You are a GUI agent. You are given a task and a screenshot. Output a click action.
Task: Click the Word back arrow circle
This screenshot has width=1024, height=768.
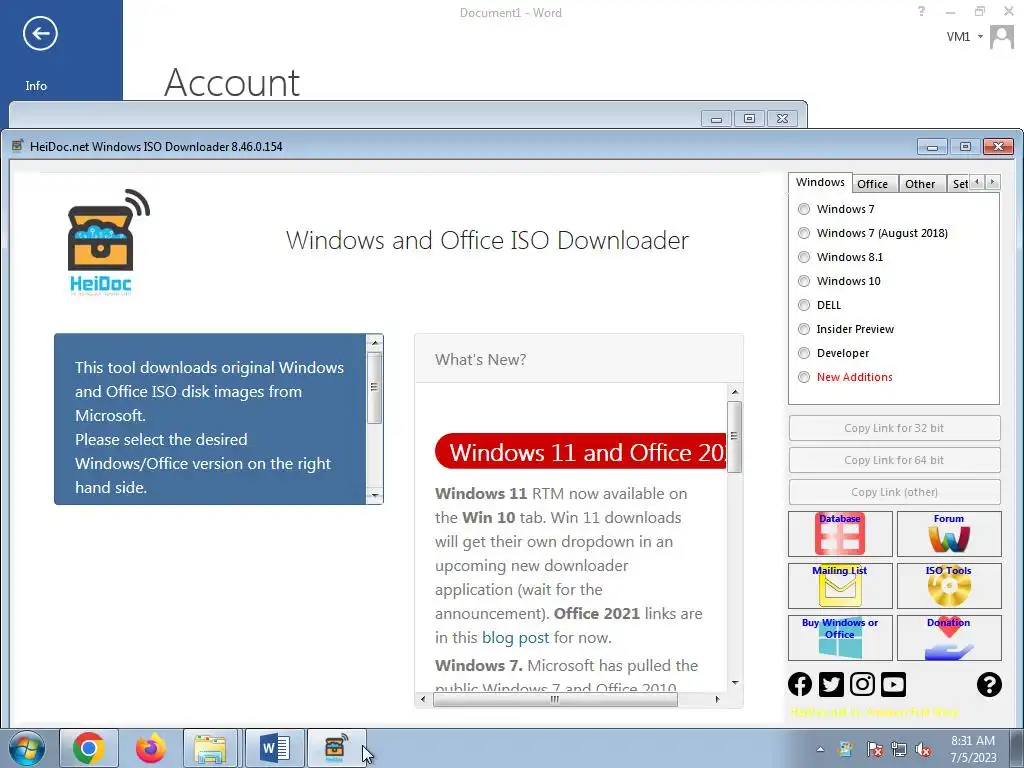[40, 33]
